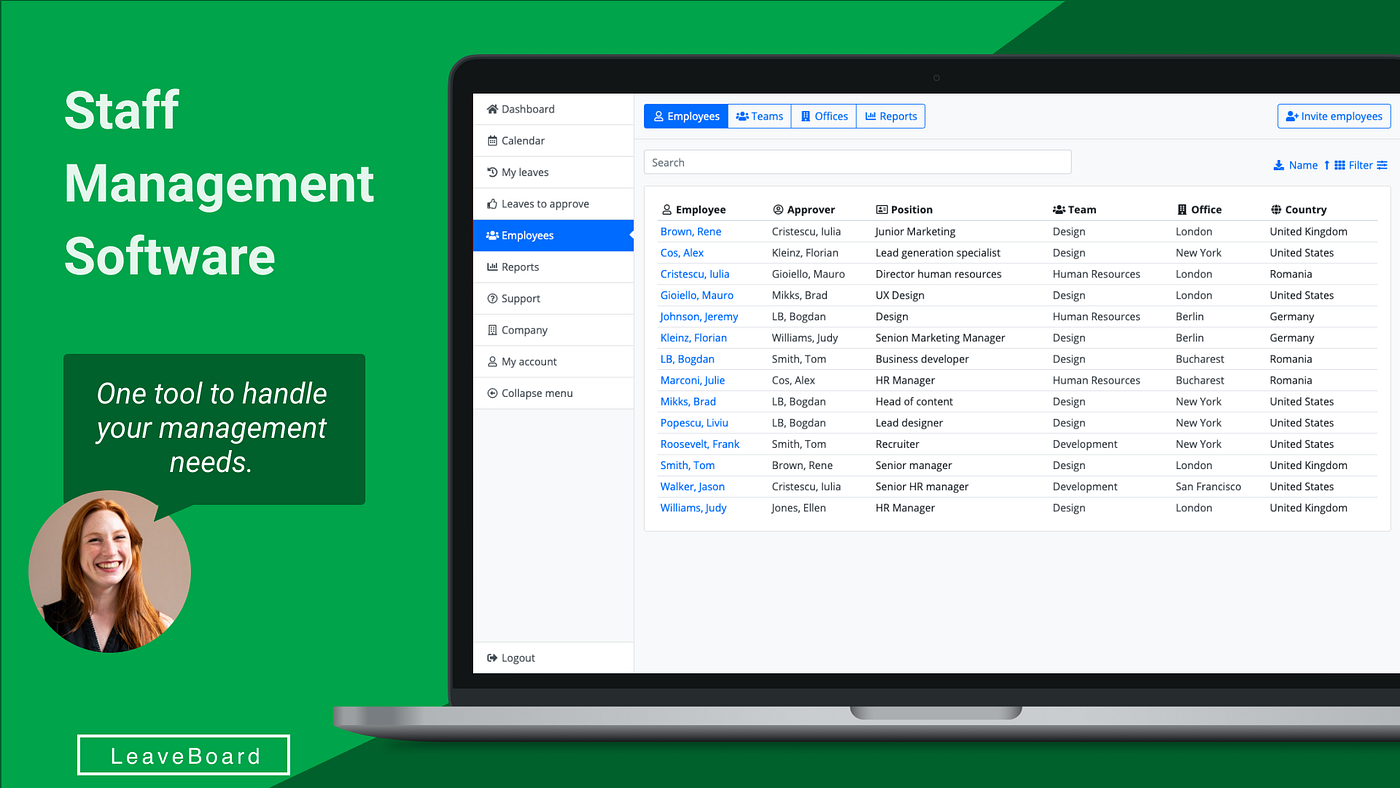Open employee Cos, Alex

click(682, 253)
